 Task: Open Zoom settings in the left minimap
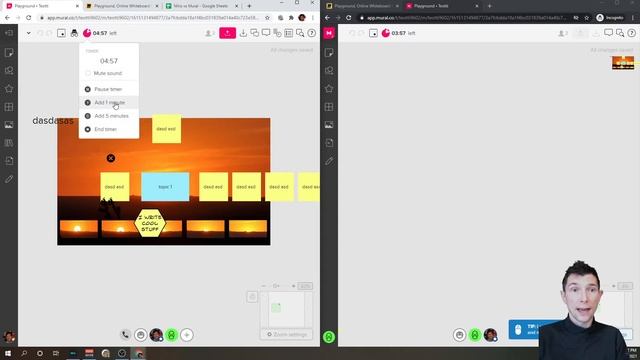pyautogui.click(x=287, y=334)
